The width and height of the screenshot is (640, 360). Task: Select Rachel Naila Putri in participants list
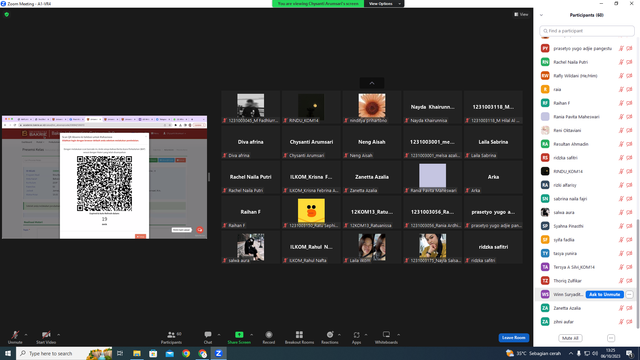[x=587, y=62]
